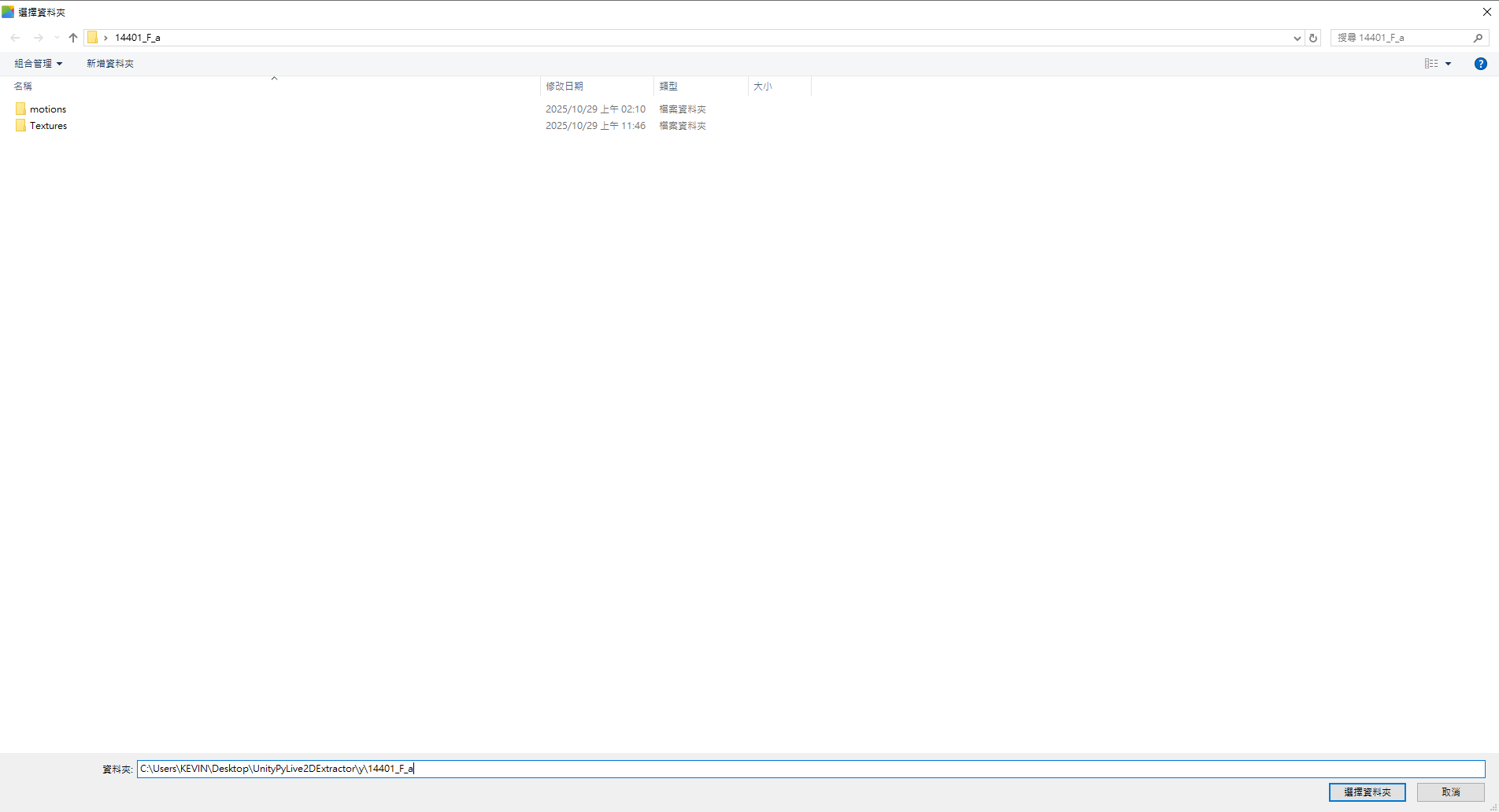
Task: Open the address bar history dropdown
Action: pos(1297,38)
